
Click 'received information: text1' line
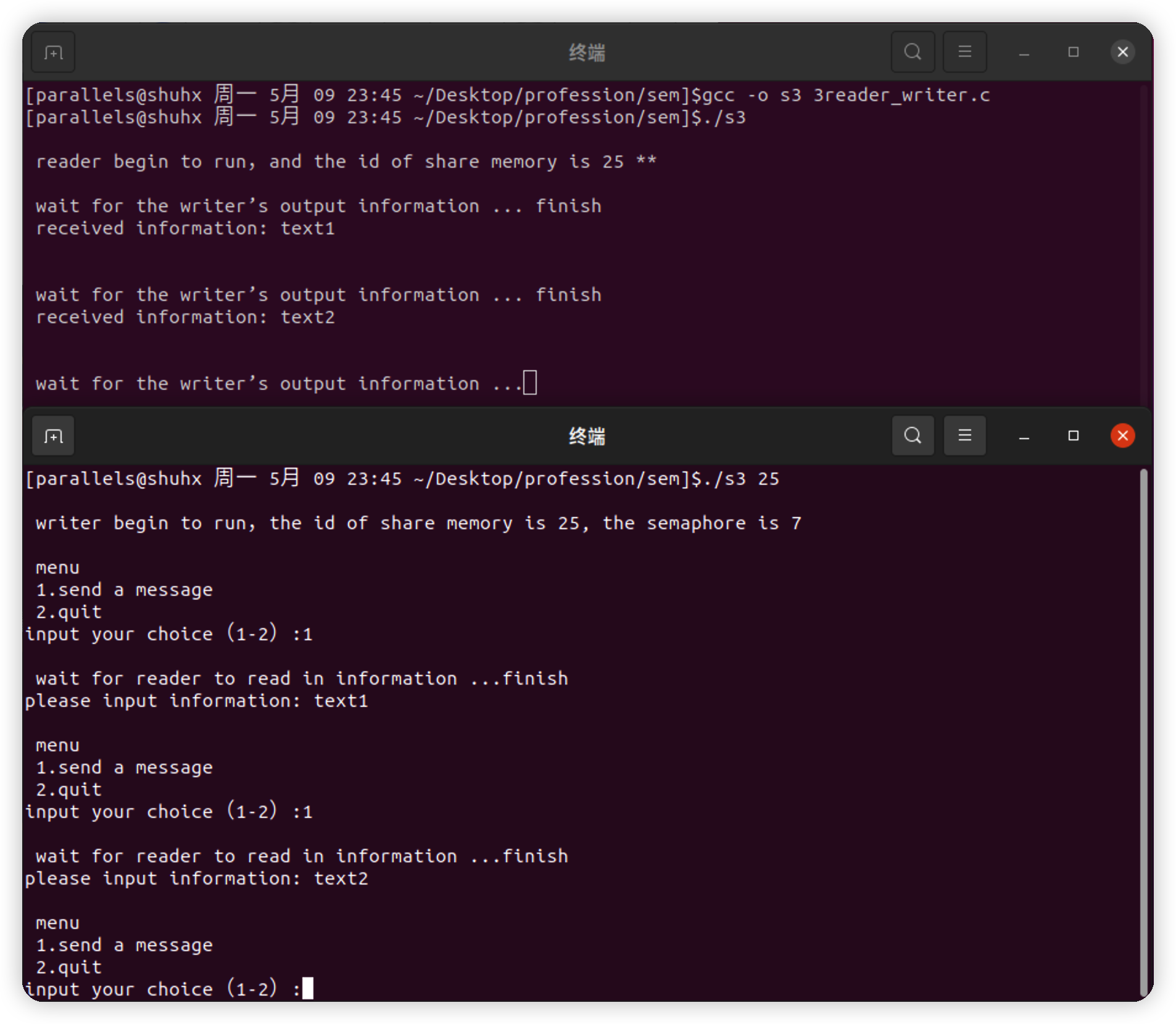[185, 228]
